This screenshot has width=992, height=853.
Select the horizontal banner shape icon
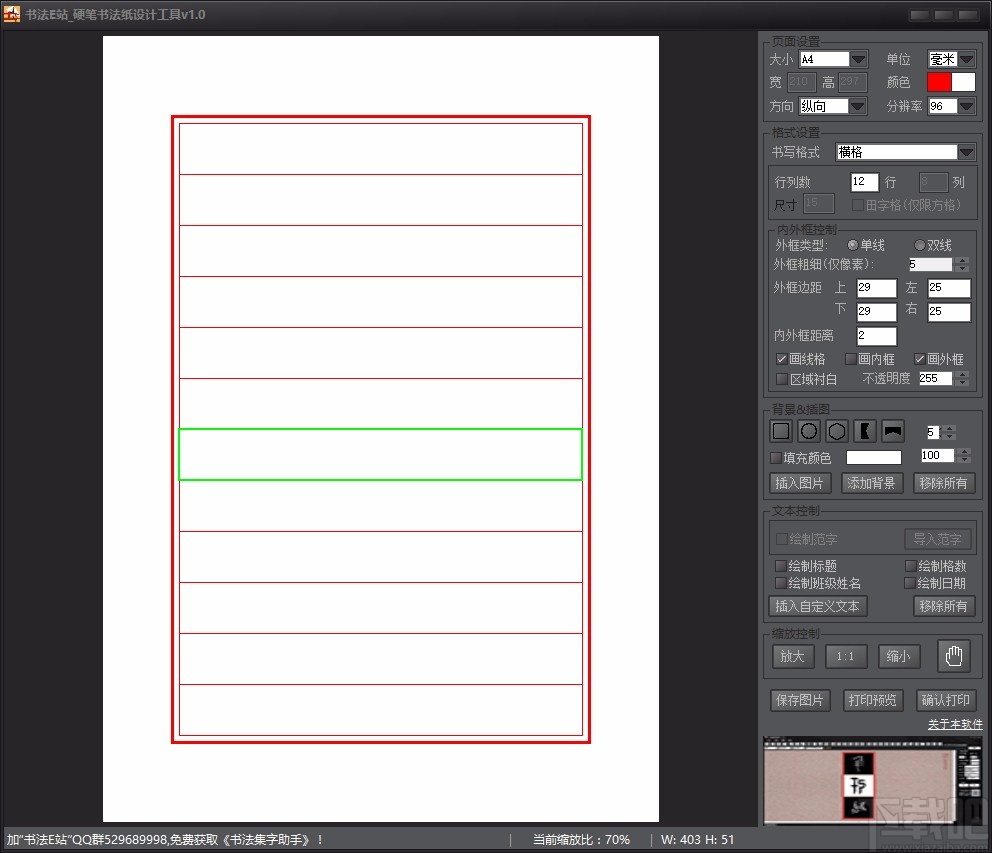point(893,432)
